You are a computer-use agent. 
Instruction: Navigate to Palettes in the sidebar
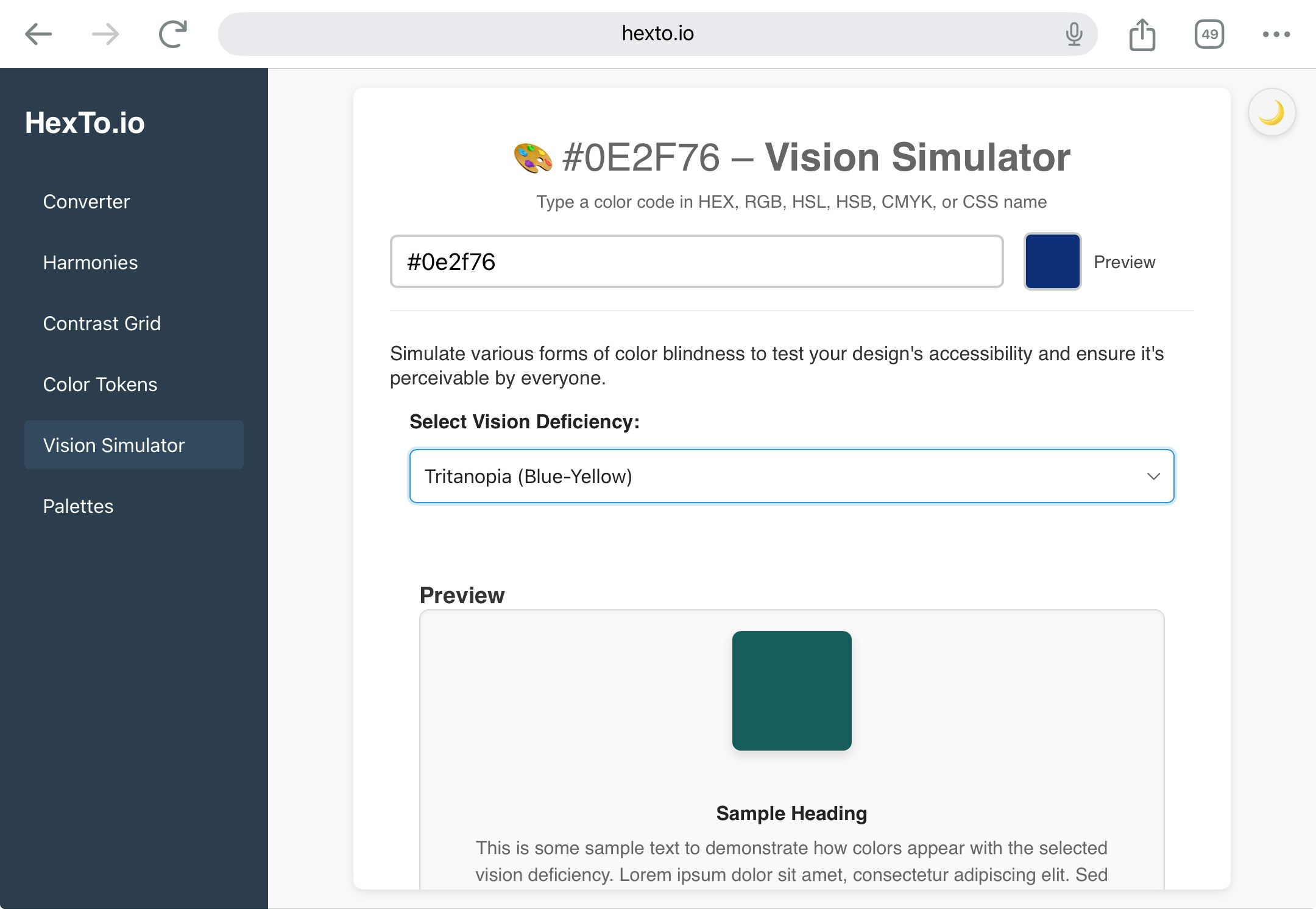[78, 506]
